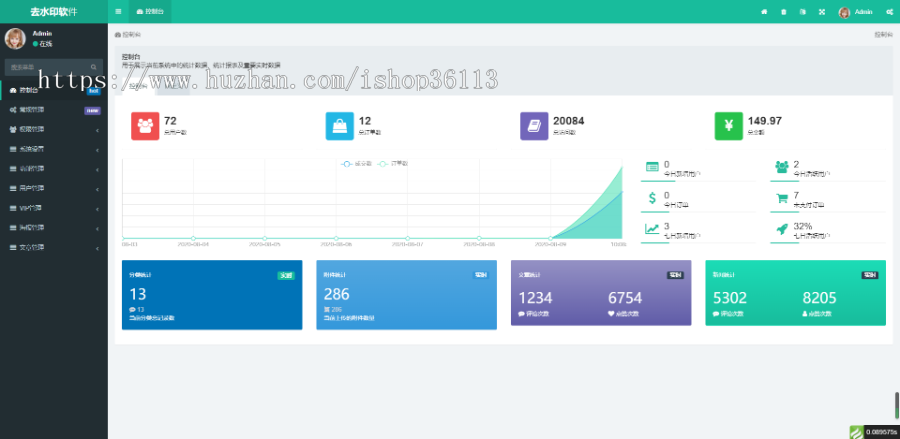Click the Admin avatar photo in the sidebar

(x=15, y=38)
